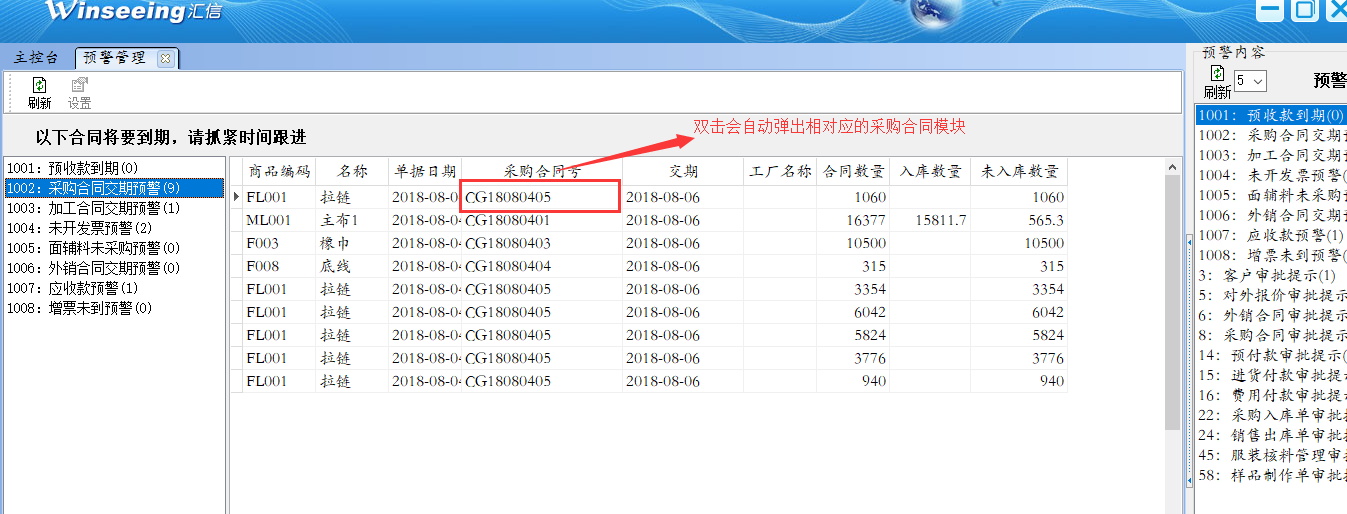Select 6: 外销合同审批提示 in right panel
The width and height of the screenshot is (1347, 514).
pyautogui.click(x=1271, y=315)
